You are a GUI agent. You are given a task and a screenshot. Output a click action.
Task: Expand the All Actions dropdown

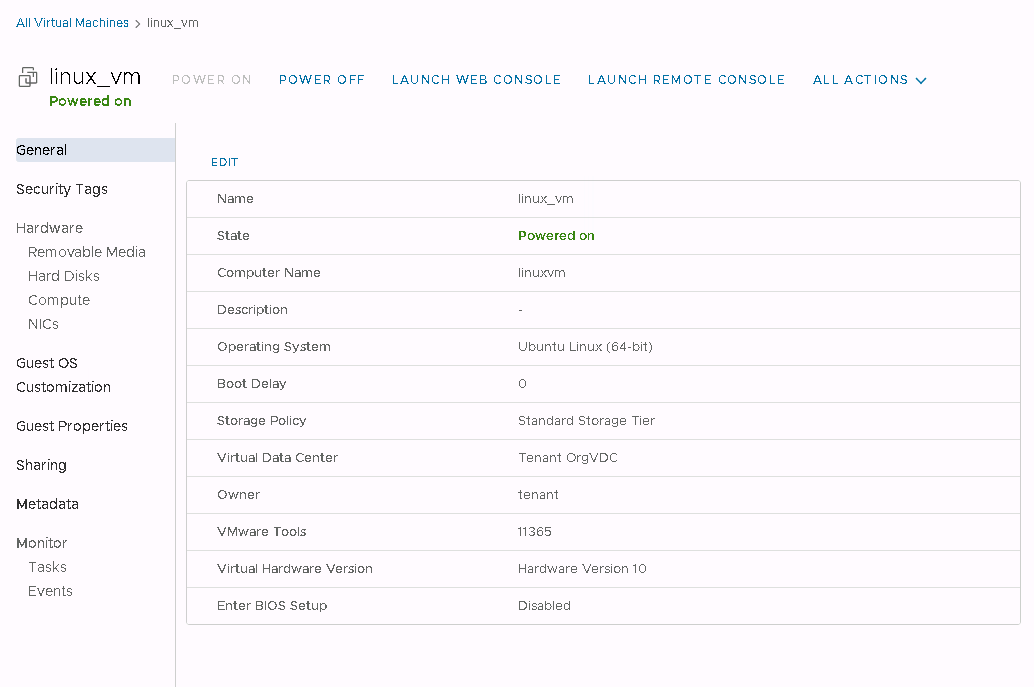tap(869, 80)
